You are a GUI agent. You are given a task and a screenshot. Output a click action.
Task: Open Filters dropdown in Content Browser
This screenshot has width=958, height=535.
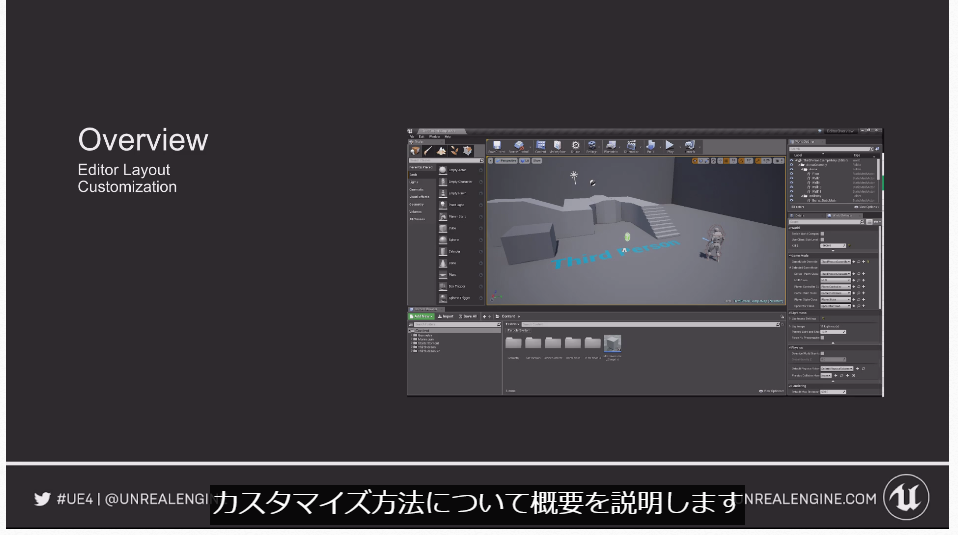click(513, 324)
